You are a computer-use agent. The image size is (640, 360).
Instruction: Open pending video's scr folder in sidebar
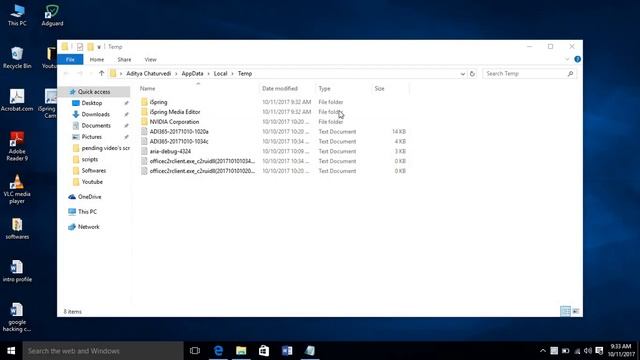[105, 148]
